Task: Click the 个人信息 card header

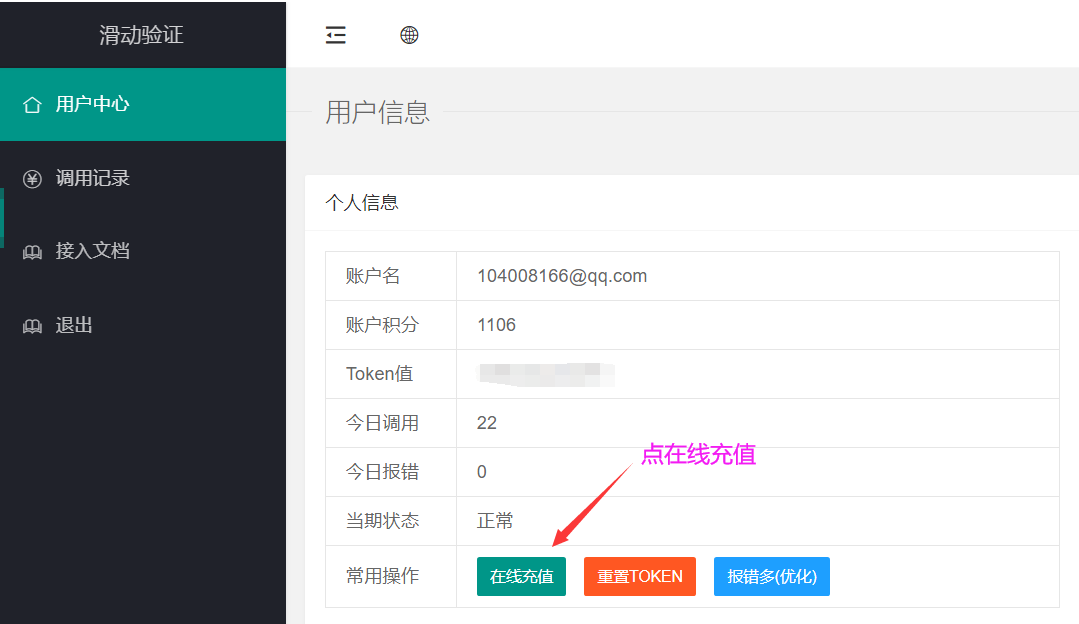Action: [x=362, y=203]
